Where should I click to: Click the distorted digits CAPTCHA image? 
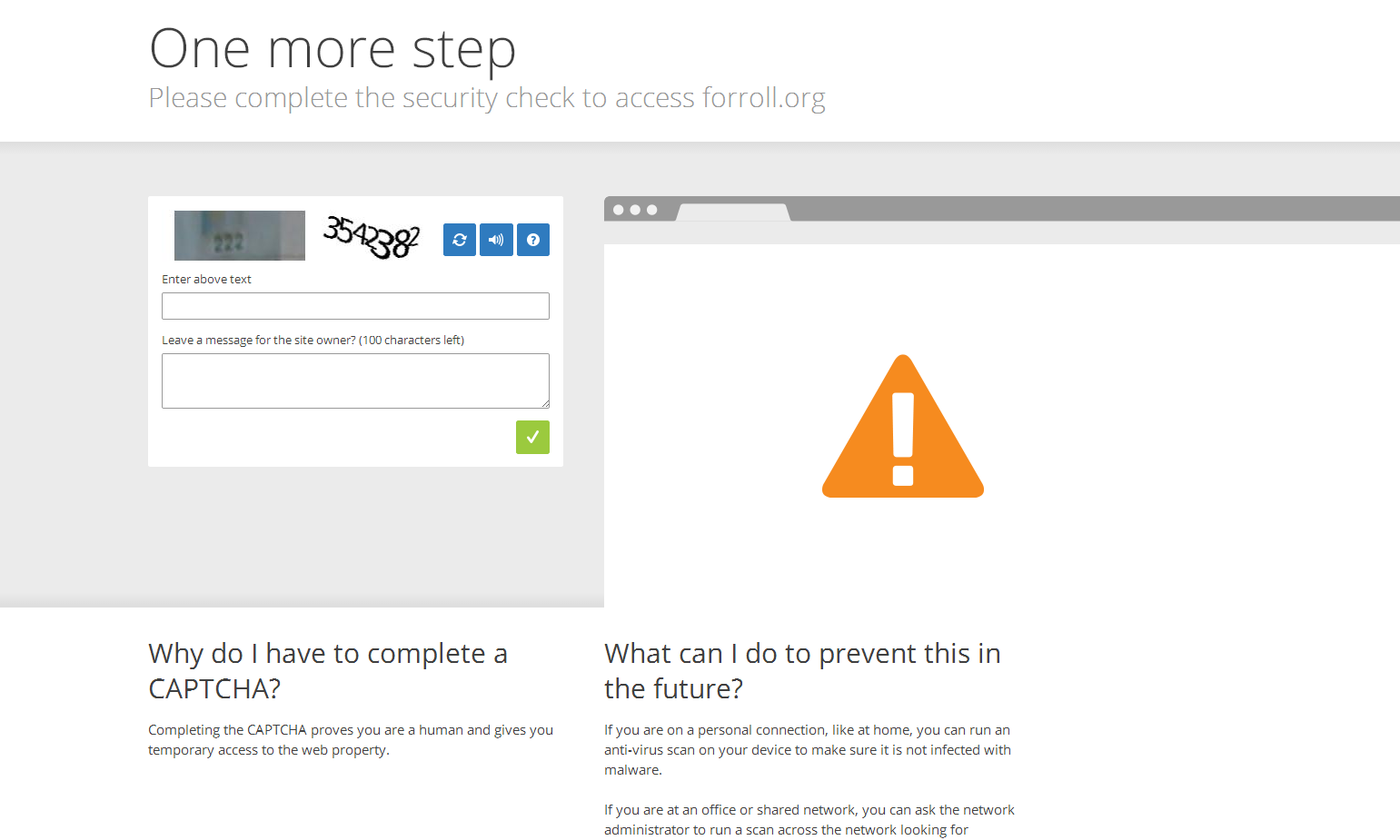[x=372, y=237]
